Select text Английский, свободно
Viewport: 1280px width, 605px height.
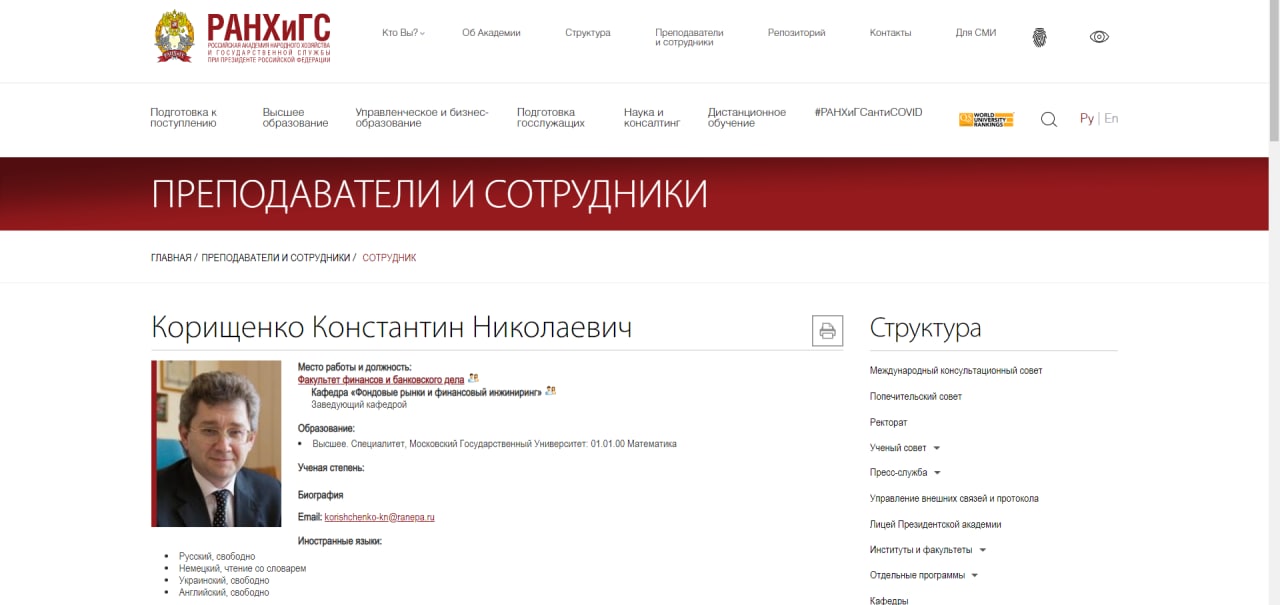tap(224, 593)
